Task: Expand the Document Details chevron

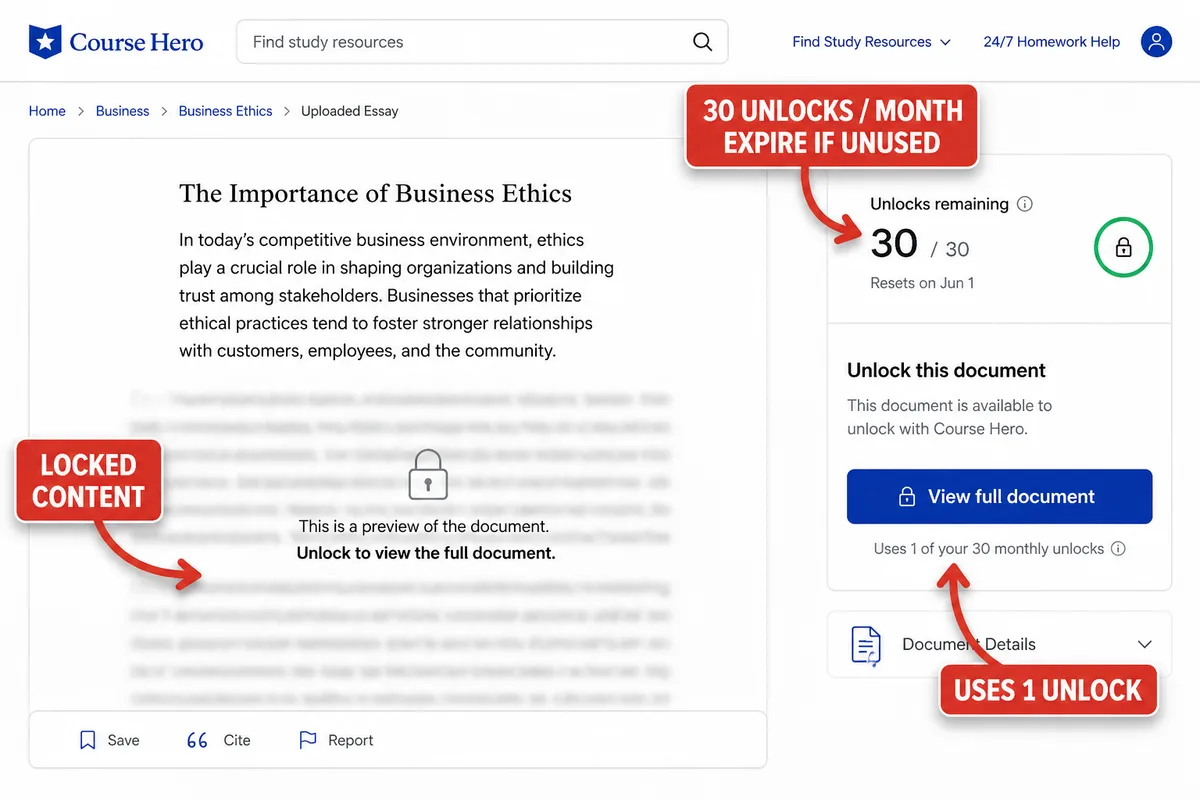Action: click(x=1145, y=645)
